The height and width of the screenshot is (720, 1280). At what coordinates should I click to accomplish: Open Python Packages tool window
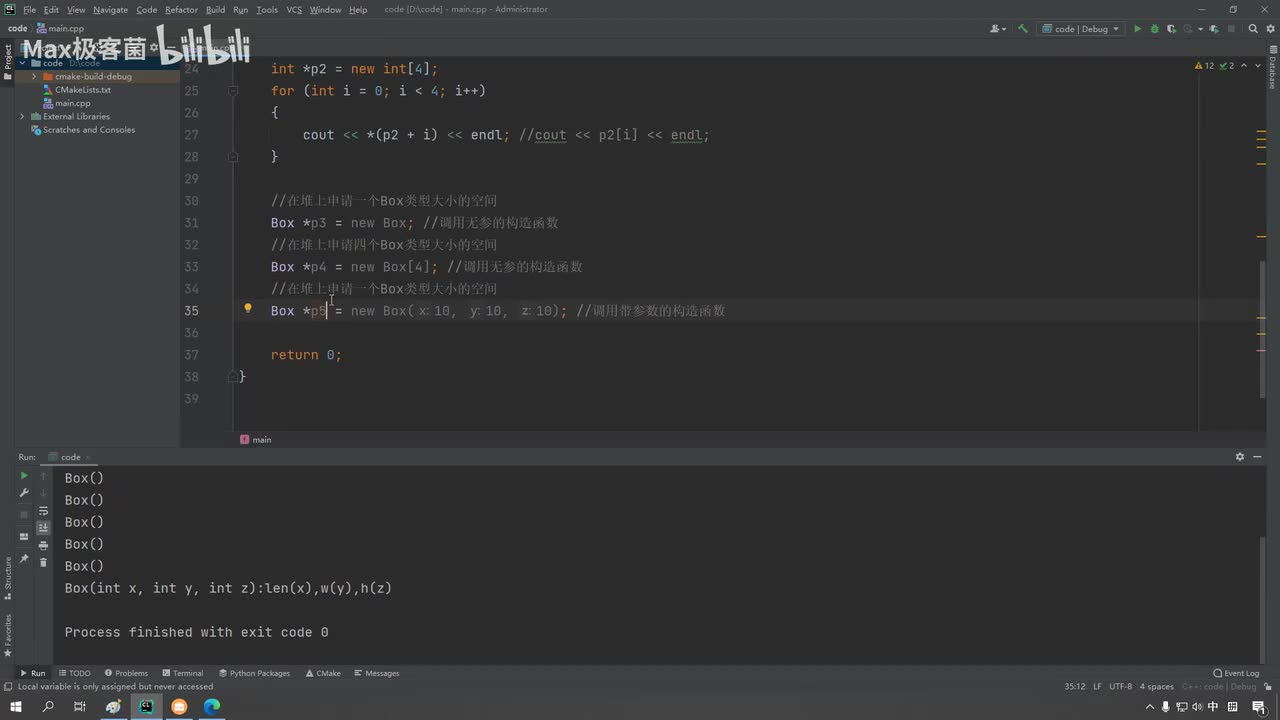254,673
